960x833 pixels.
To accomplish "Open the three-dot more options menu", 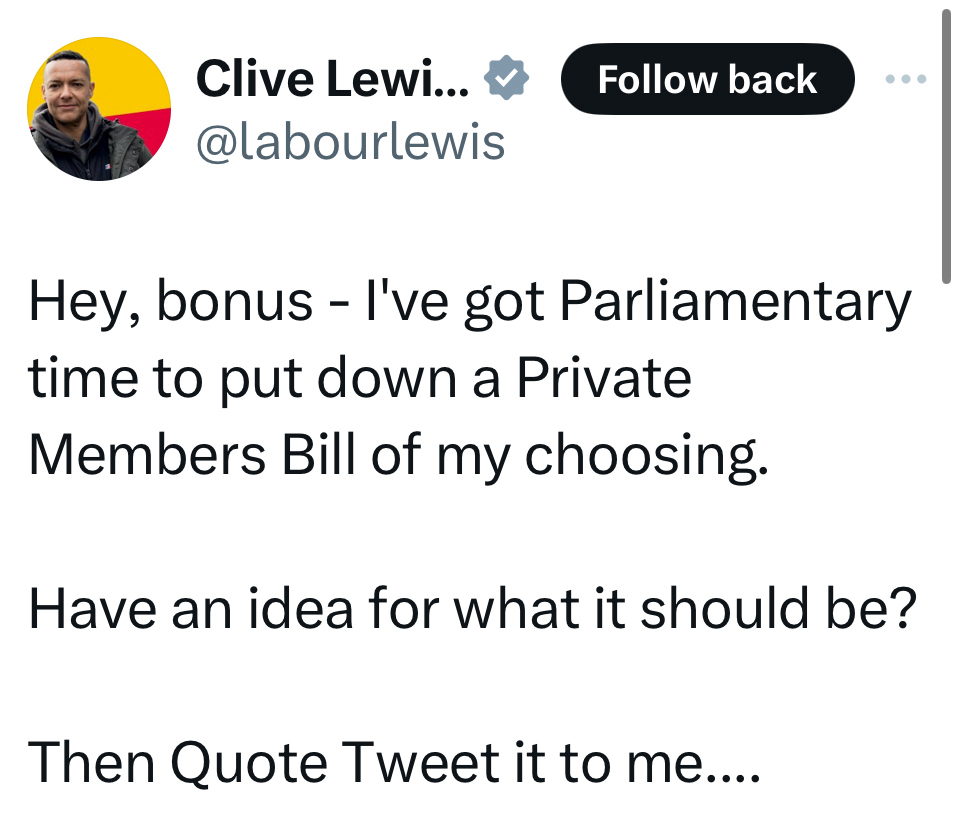I will (906, 78).
